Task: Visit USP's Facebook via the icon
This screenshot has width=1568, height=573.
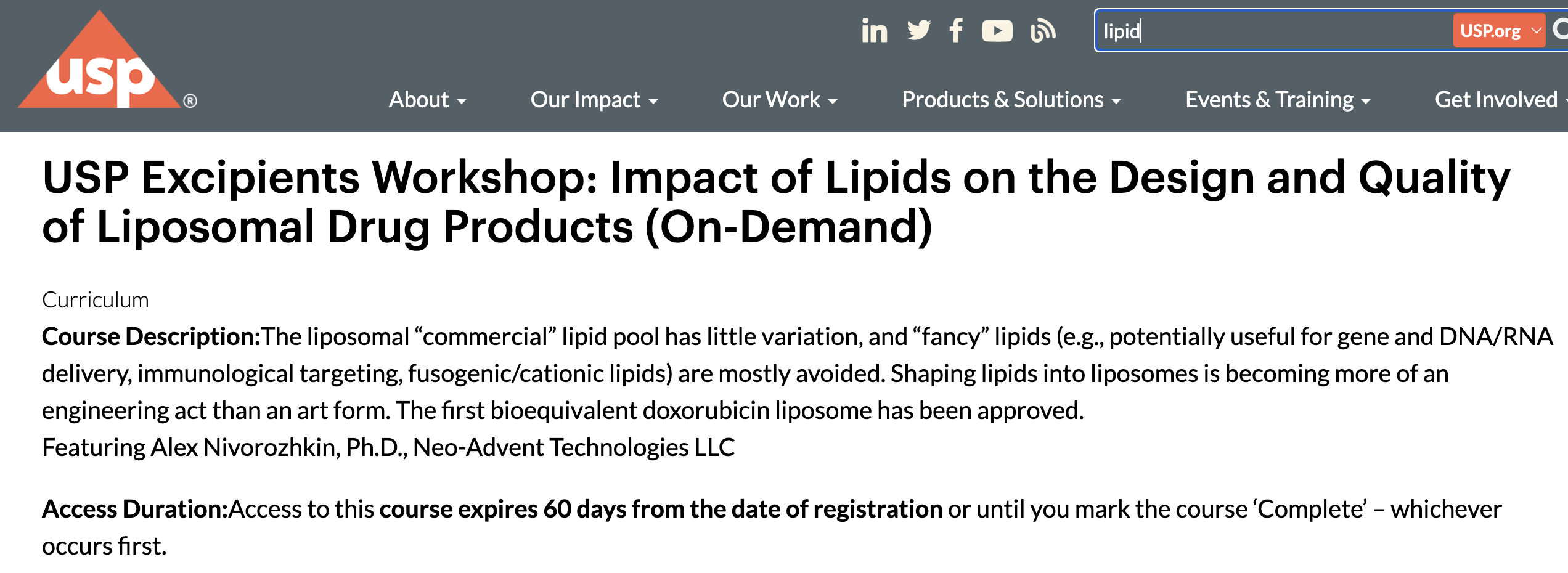Action: pos(957,30)
